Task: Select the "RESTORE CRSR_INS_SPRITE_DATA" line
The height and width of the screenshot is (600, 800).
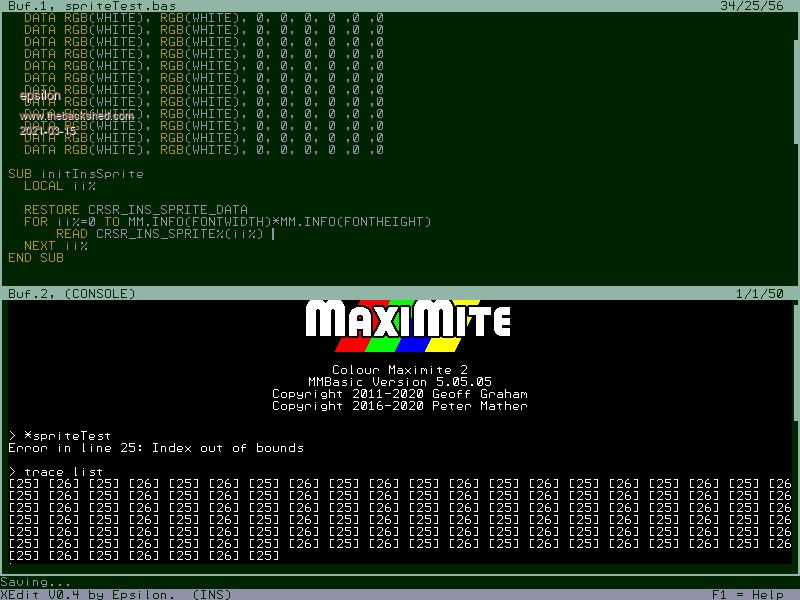Action: coord(136,210)
